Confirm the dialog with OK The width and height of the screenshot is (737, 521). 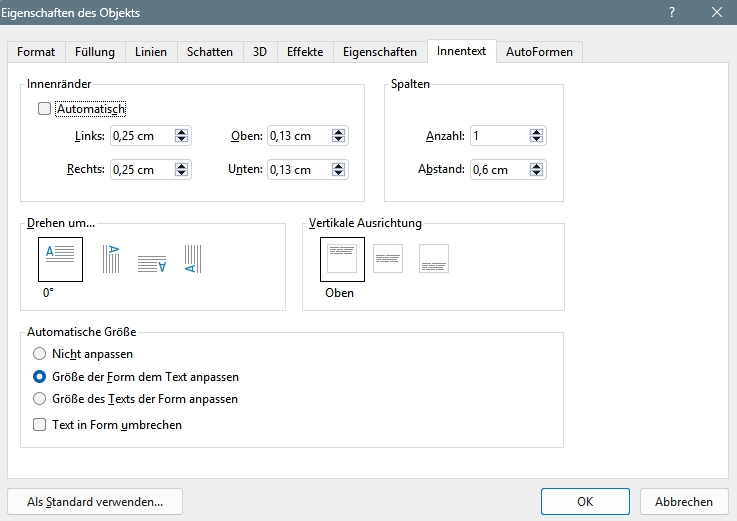(x=585, y=502)
